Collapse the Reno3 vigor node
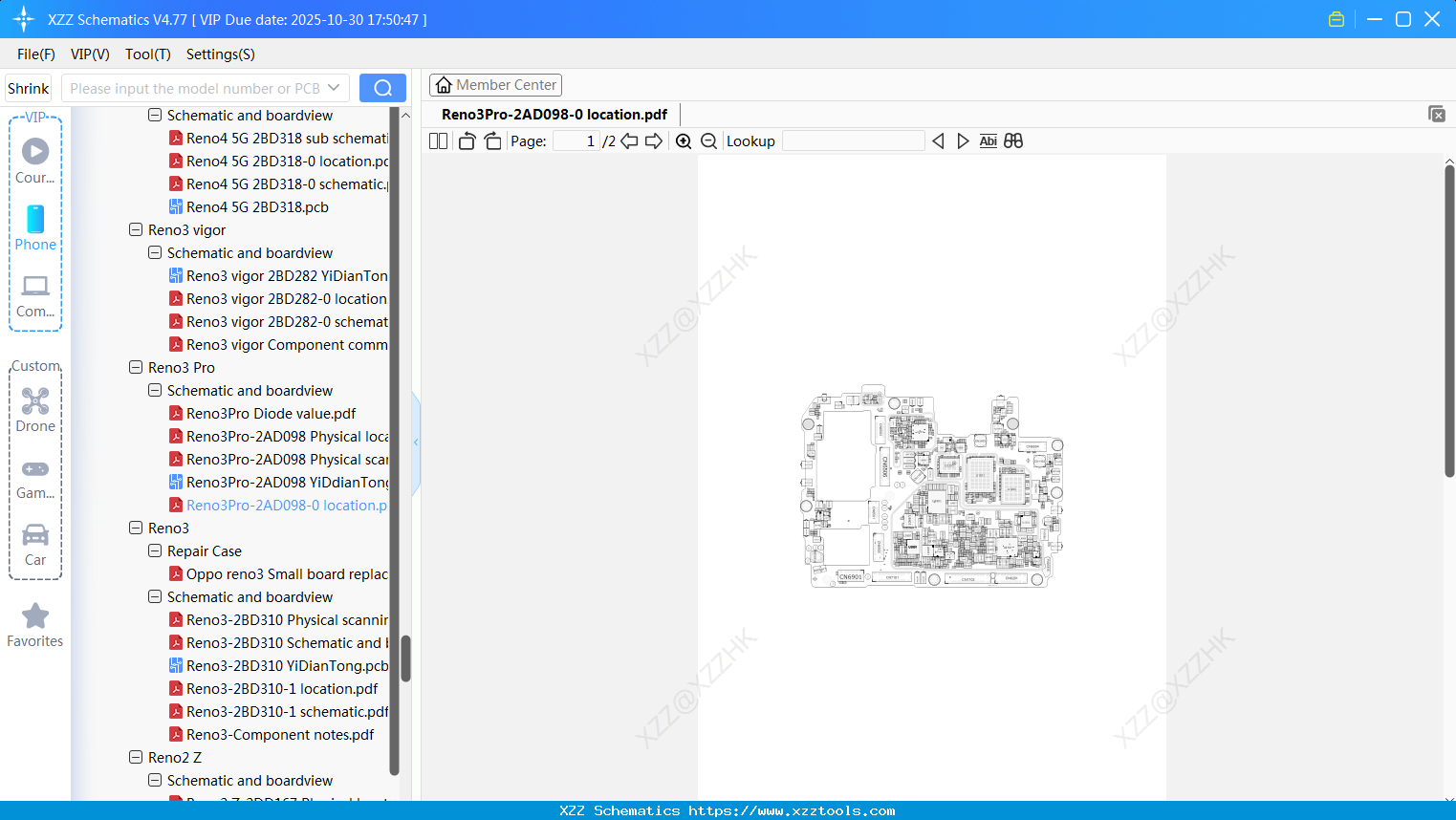This screenshot has height=820, width=1456. pos(136,229)
